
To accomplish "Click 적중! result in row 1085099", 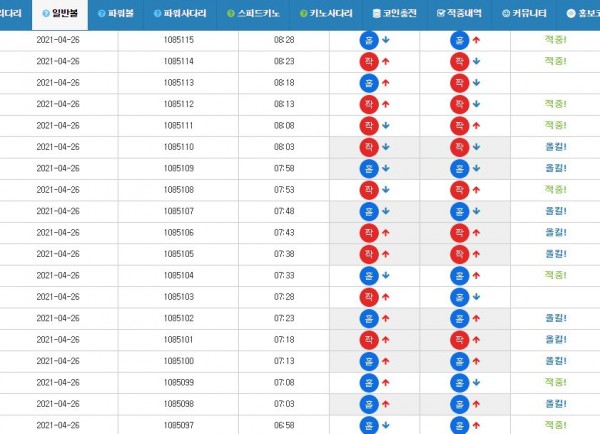I will pyautogui.click(x=555, y=382).
